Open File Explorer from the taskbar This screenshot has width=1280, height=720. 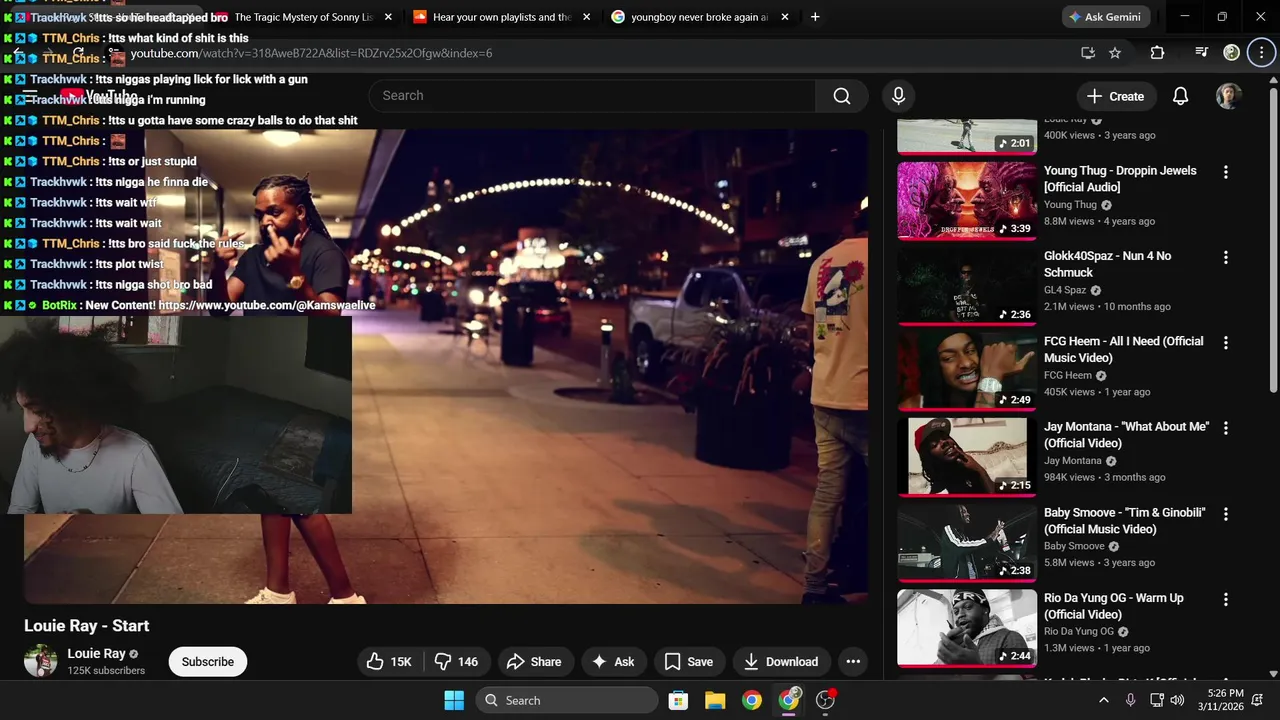(715, 701)
